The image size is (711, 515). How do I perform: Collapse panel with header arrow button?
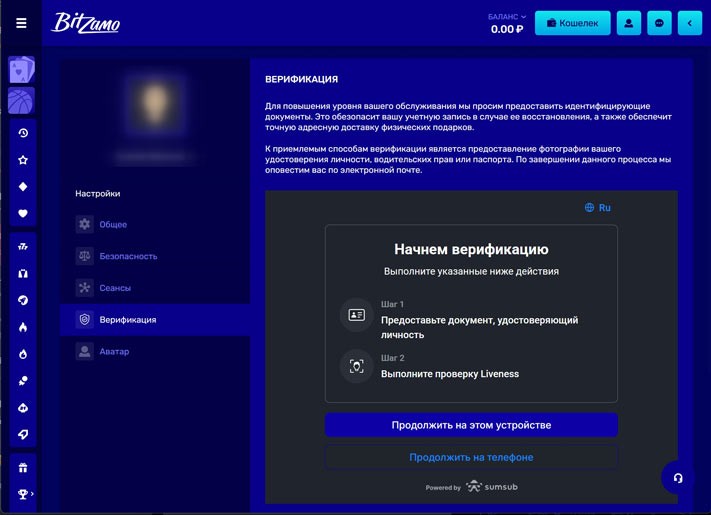click(x=690, y=23)
